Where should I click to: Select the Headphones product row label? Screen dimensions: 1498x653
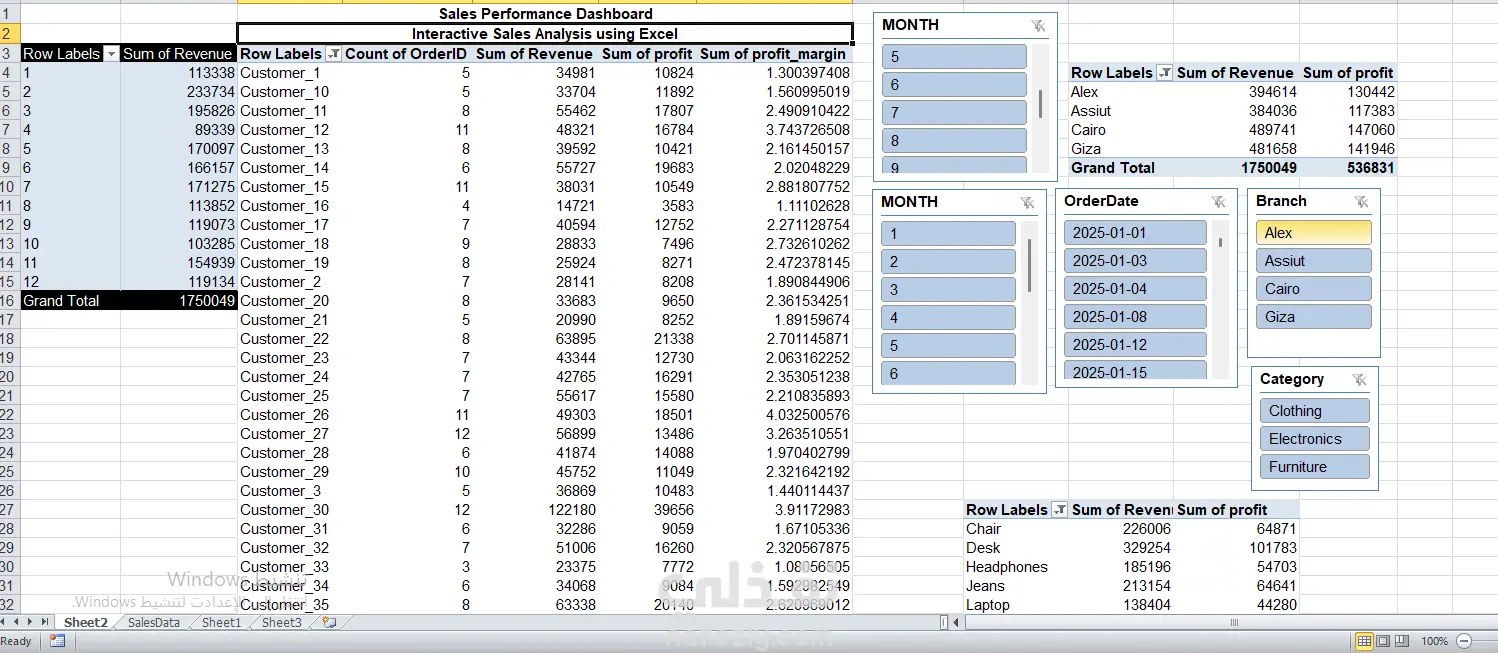[1007, 567]
